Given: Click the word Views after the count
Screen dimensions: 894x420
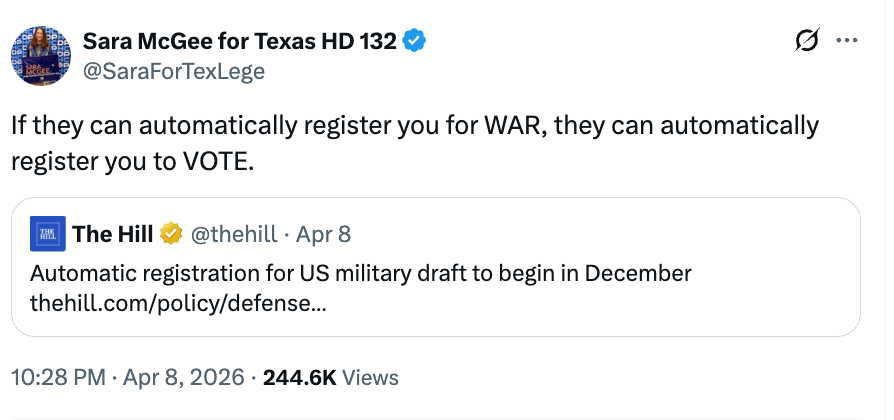Looking at the screenshot, I should (370, 378).
